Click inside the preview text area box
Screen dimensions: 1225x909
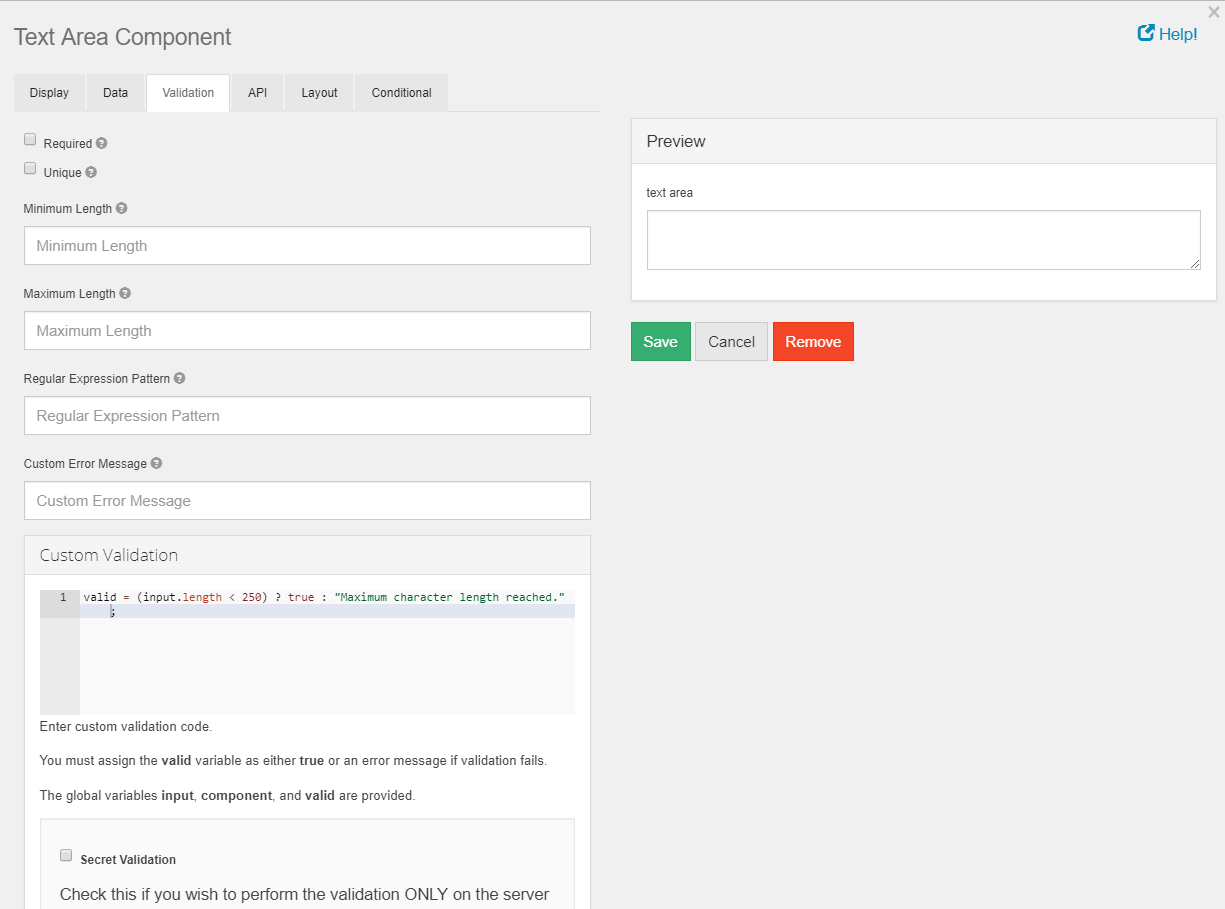(x=923, y=240)
